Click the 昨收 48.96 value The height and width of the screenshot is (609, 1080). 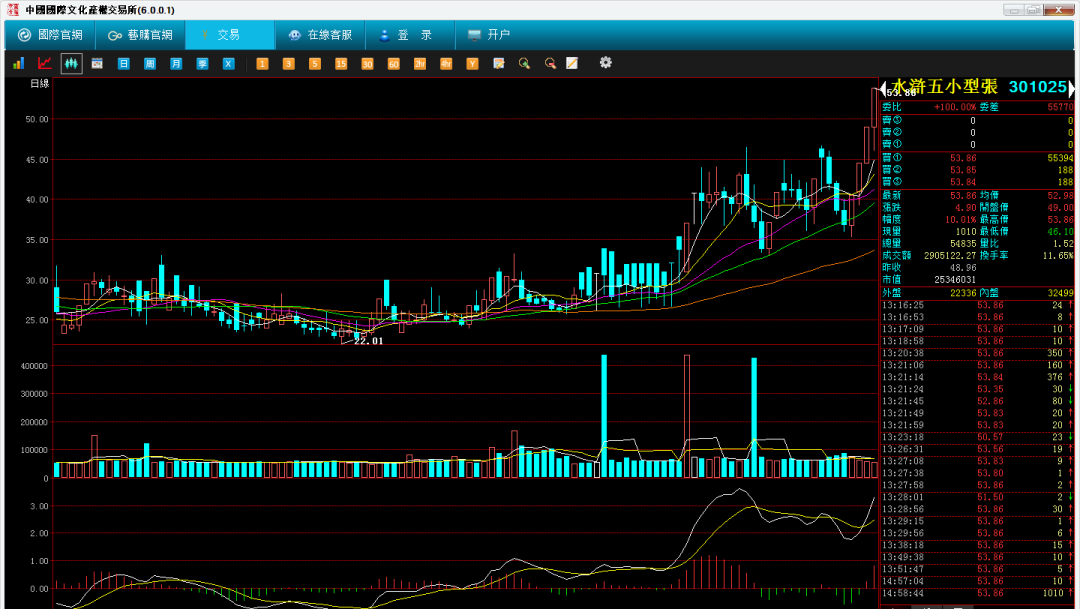click(x=963, y=268)
